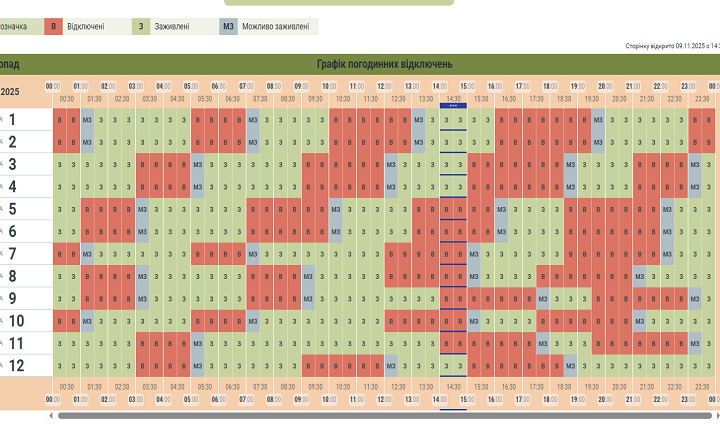The height and width of the screenshot is (430, 720).
Task: Click the gray "МЗ" legend swatch
Action: 229,27
